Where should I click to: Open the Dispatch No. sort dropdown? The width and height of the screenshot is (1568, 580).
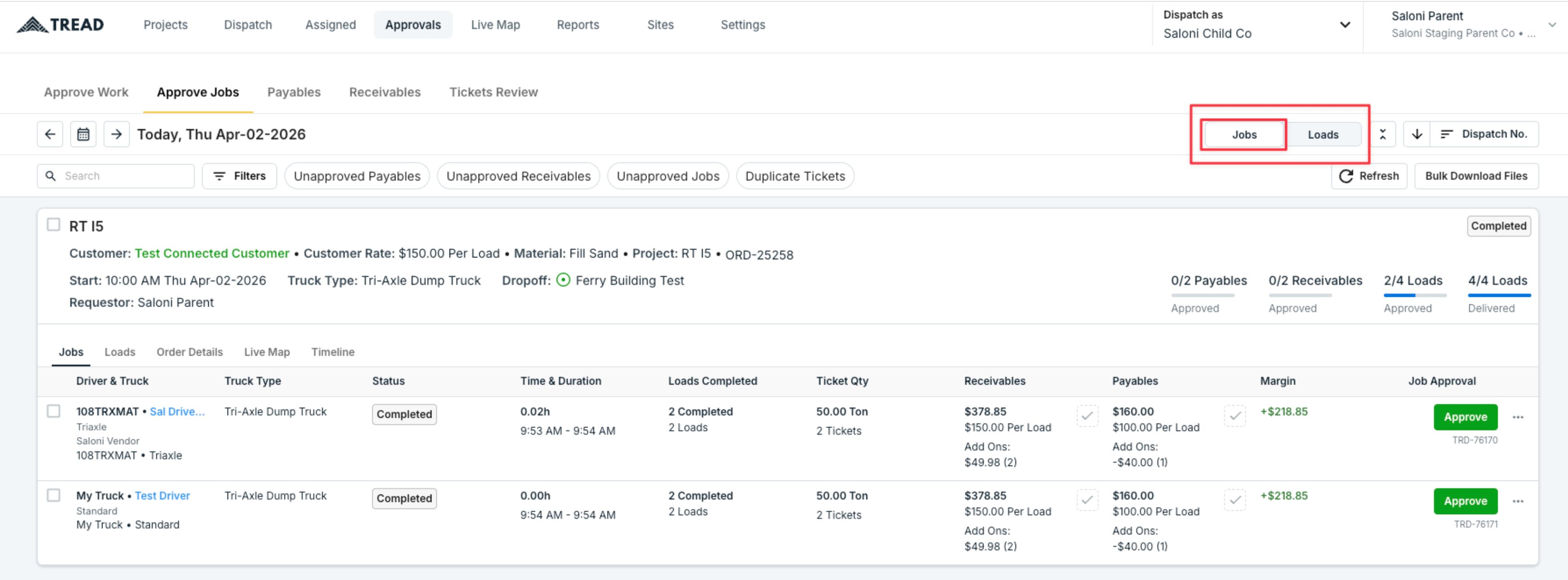tap(1483, 134)
